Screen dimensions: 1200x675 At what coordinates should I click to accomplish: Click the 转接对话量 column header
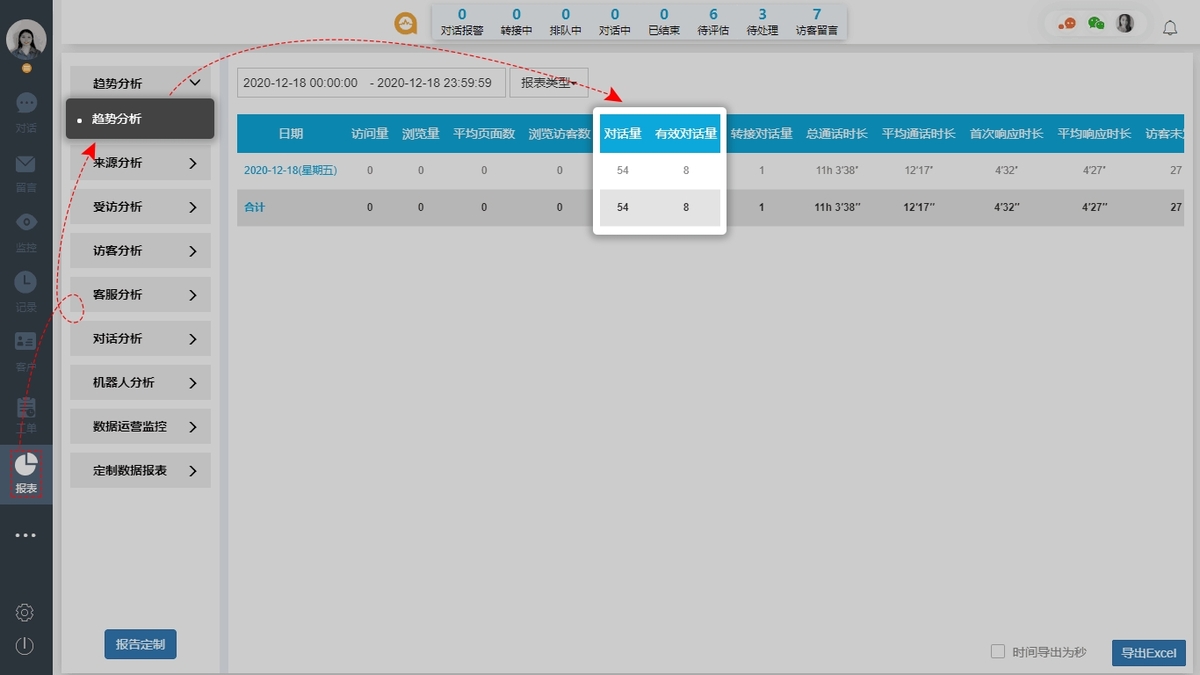[x=762, y=134]
